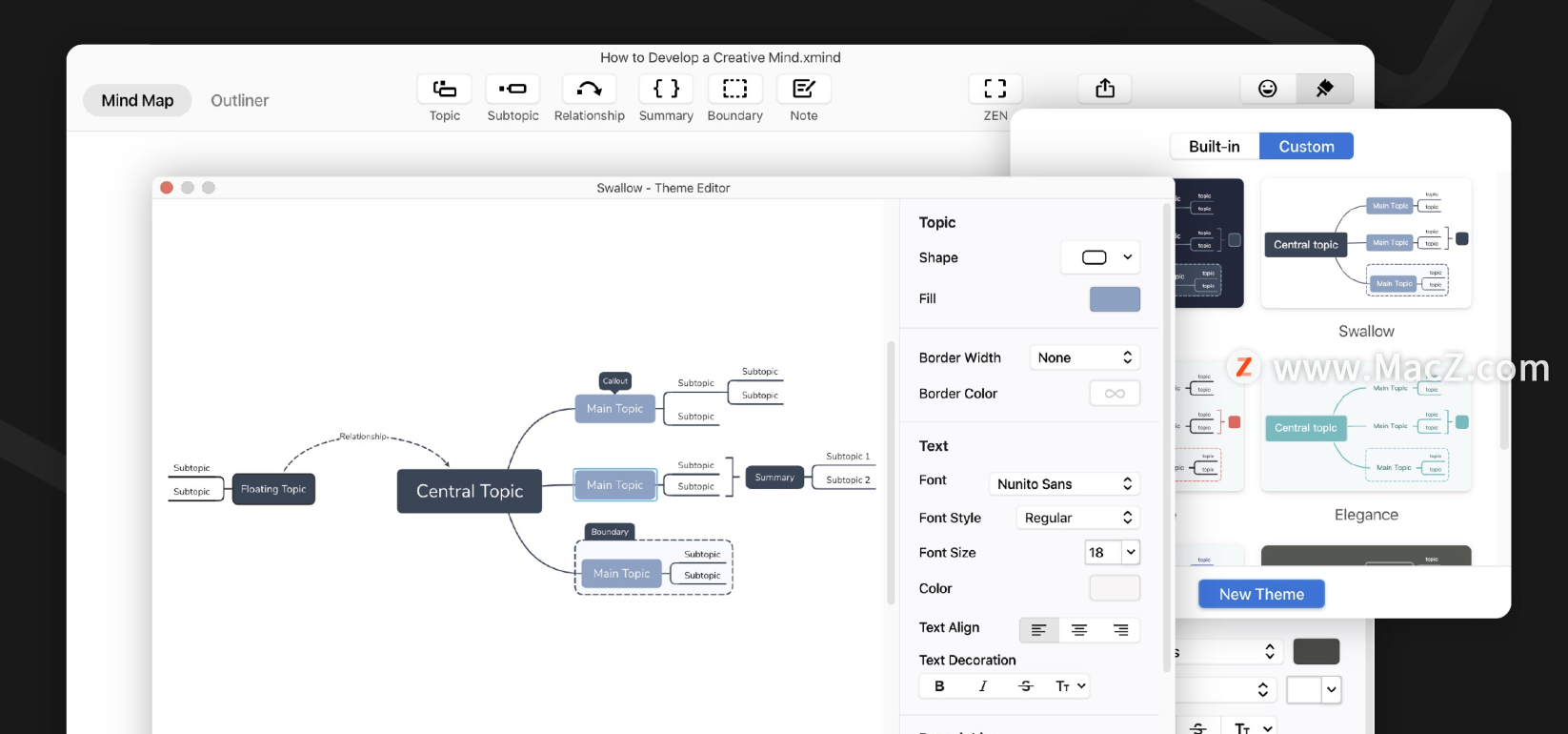Select Main Topic inside the boundary
Screen dimensions: 1568x734
pyautogui.click(x=621, y=574)
